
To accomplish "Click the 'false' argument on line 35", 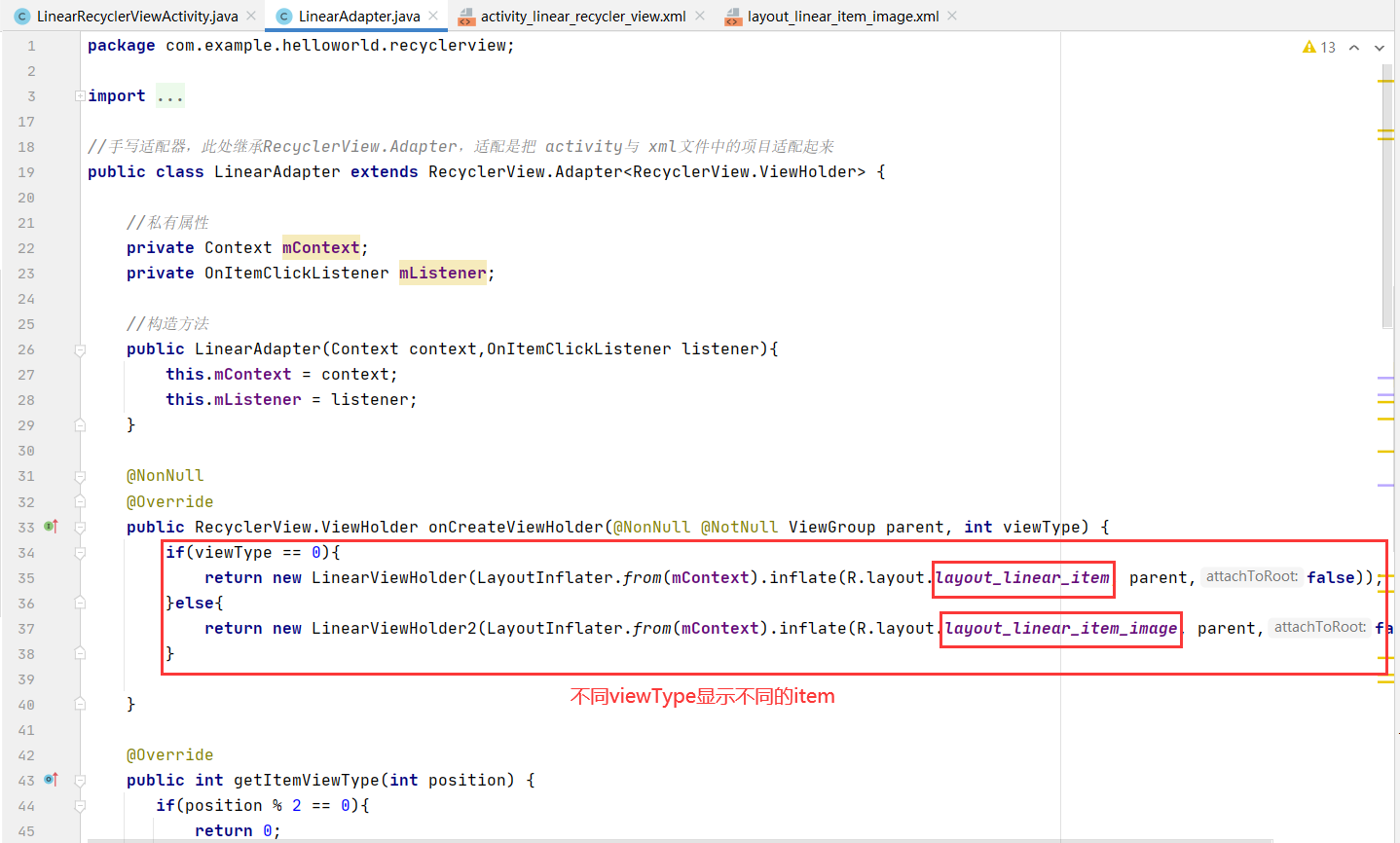I will [1331, 577].
